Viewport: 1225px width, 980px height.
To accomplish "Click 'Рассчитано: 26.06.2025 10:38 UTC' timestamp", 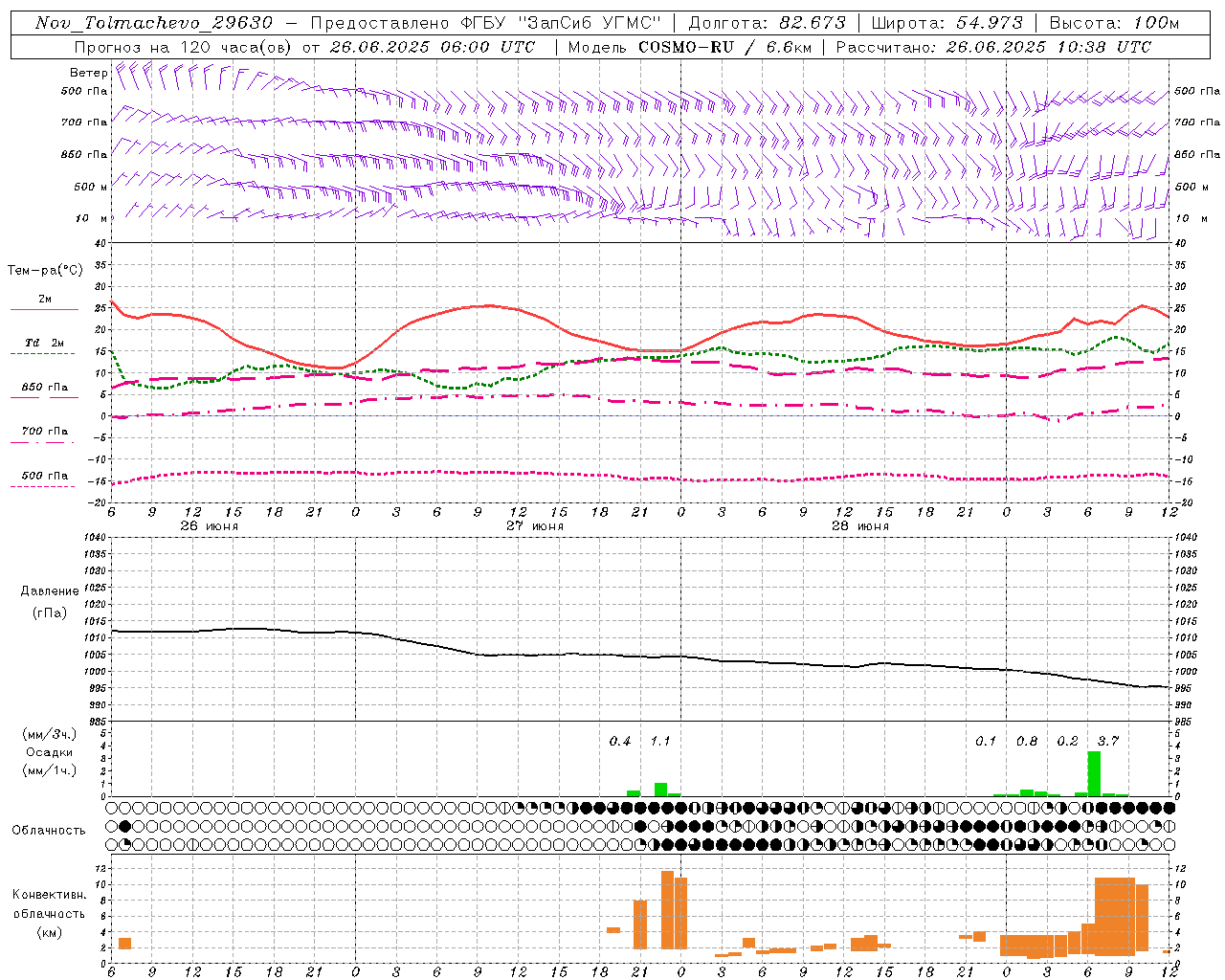I will pos(993,47).
